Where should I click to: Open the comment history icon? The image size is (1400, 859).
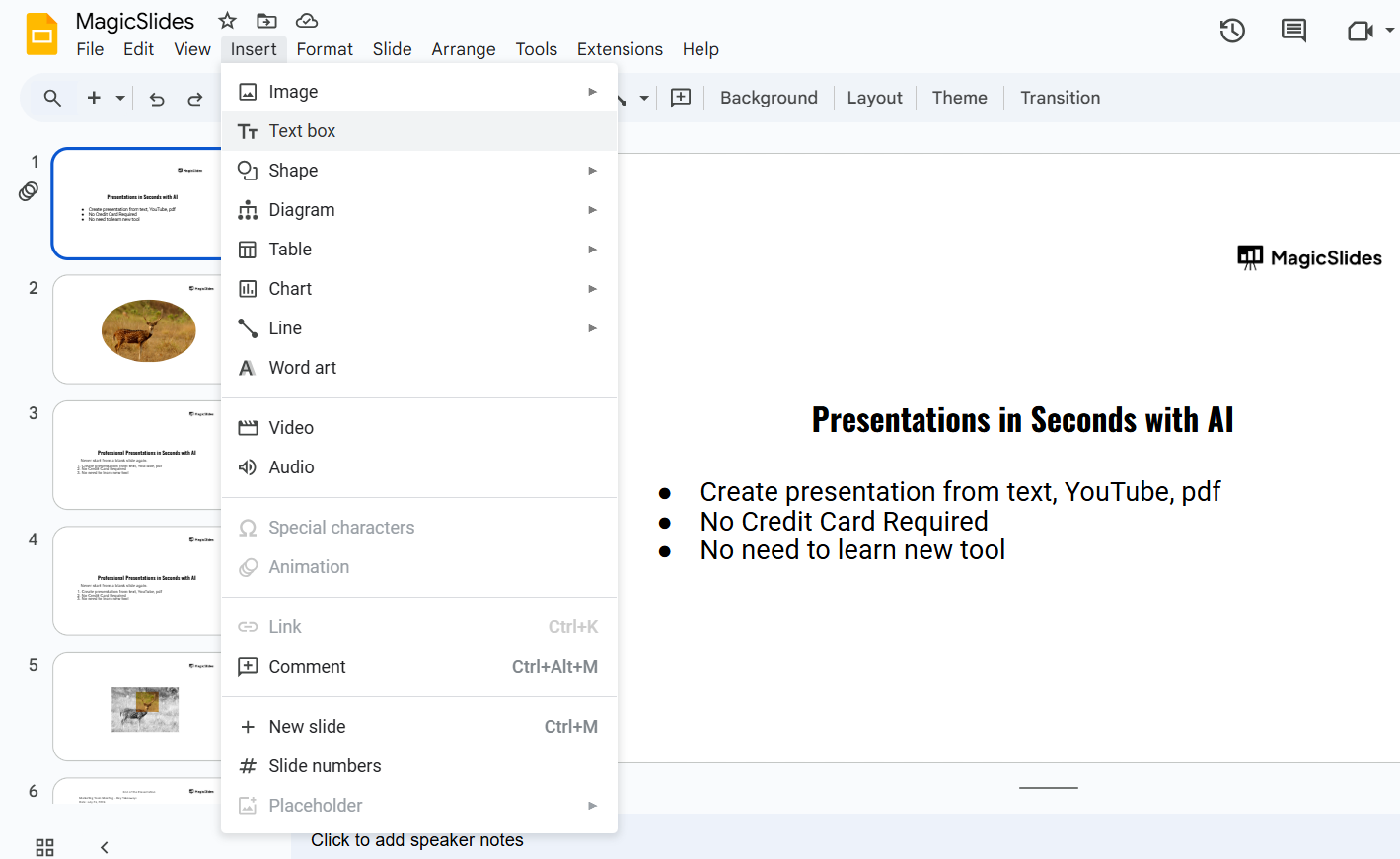point(1293,32)
